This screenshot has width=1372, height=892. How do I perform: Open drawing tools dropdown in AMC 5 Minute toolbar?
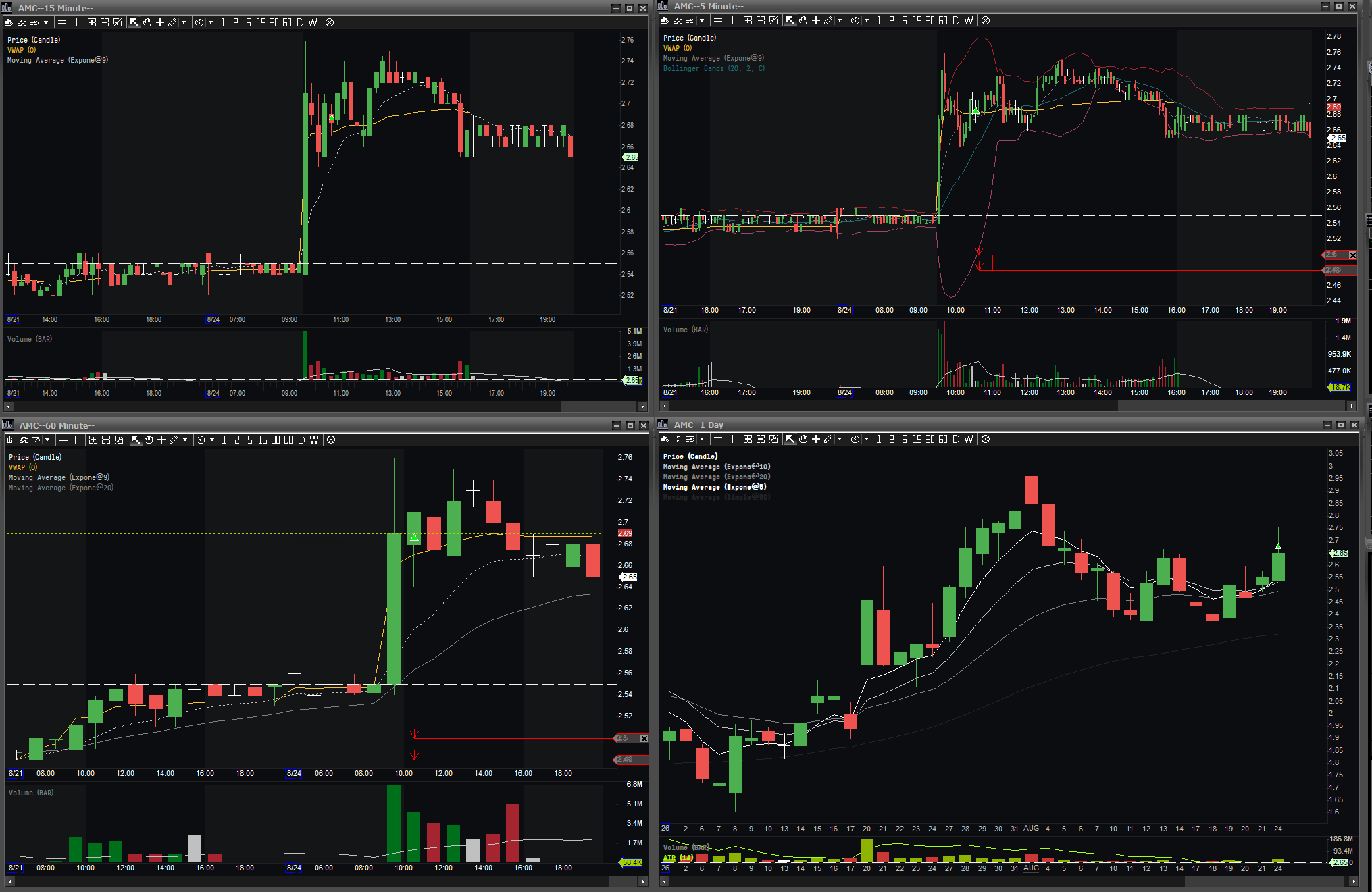840,20
